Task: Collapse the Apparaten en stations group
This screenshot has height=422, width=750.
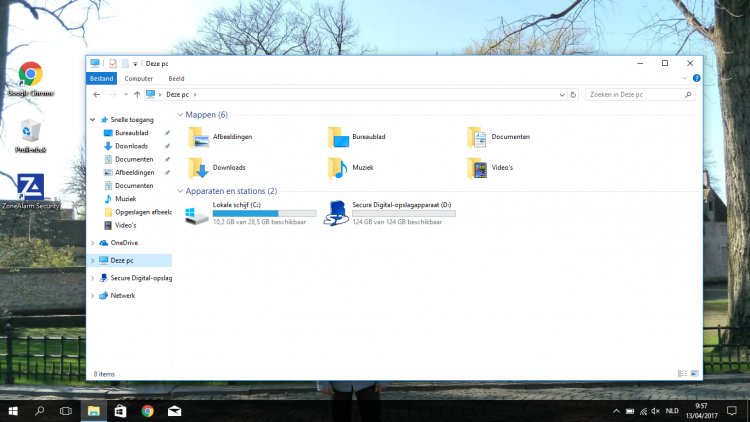Action: (180, 191)
